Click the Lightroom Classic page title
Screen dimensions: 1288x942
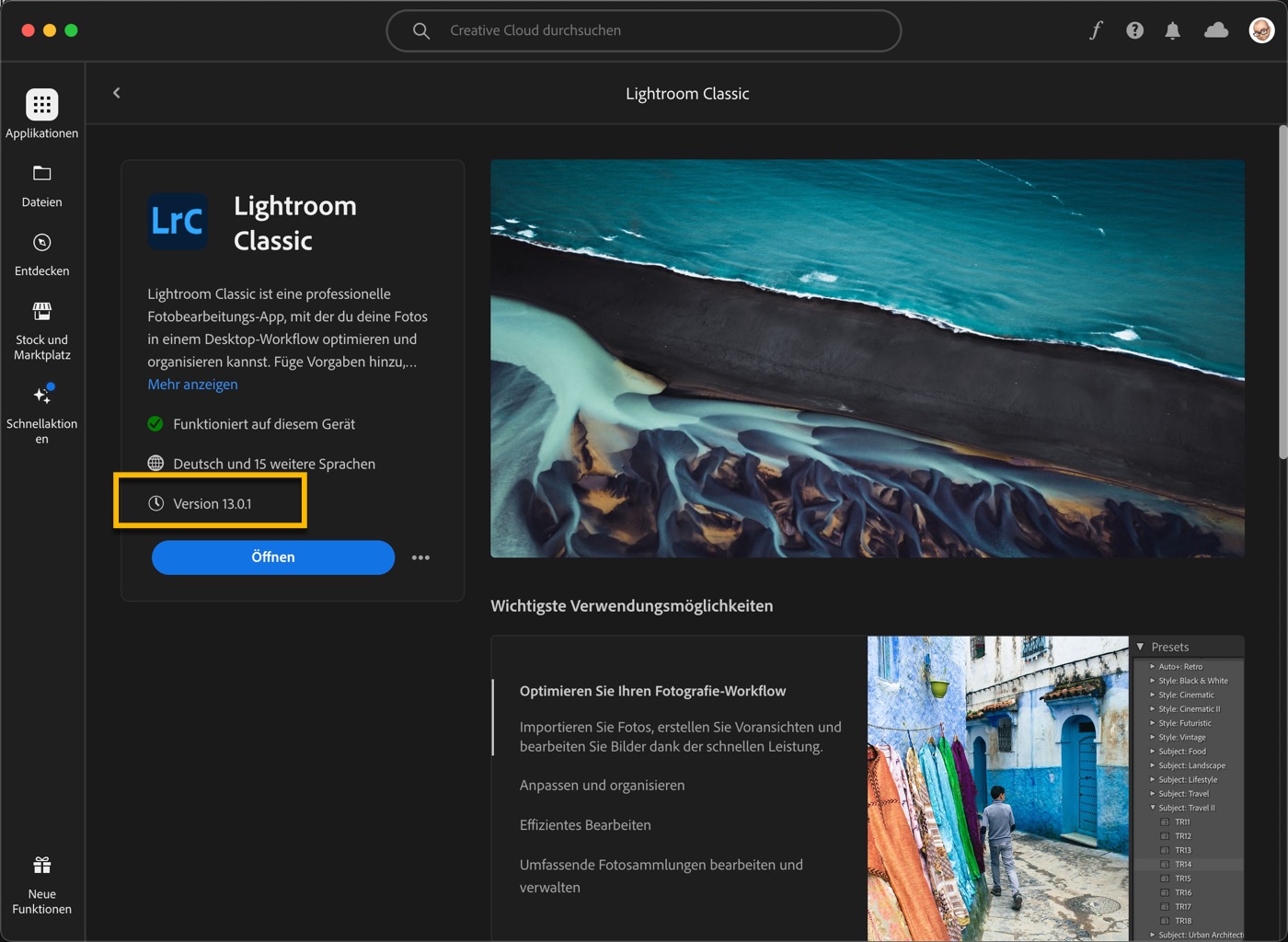tap(687, 94)
